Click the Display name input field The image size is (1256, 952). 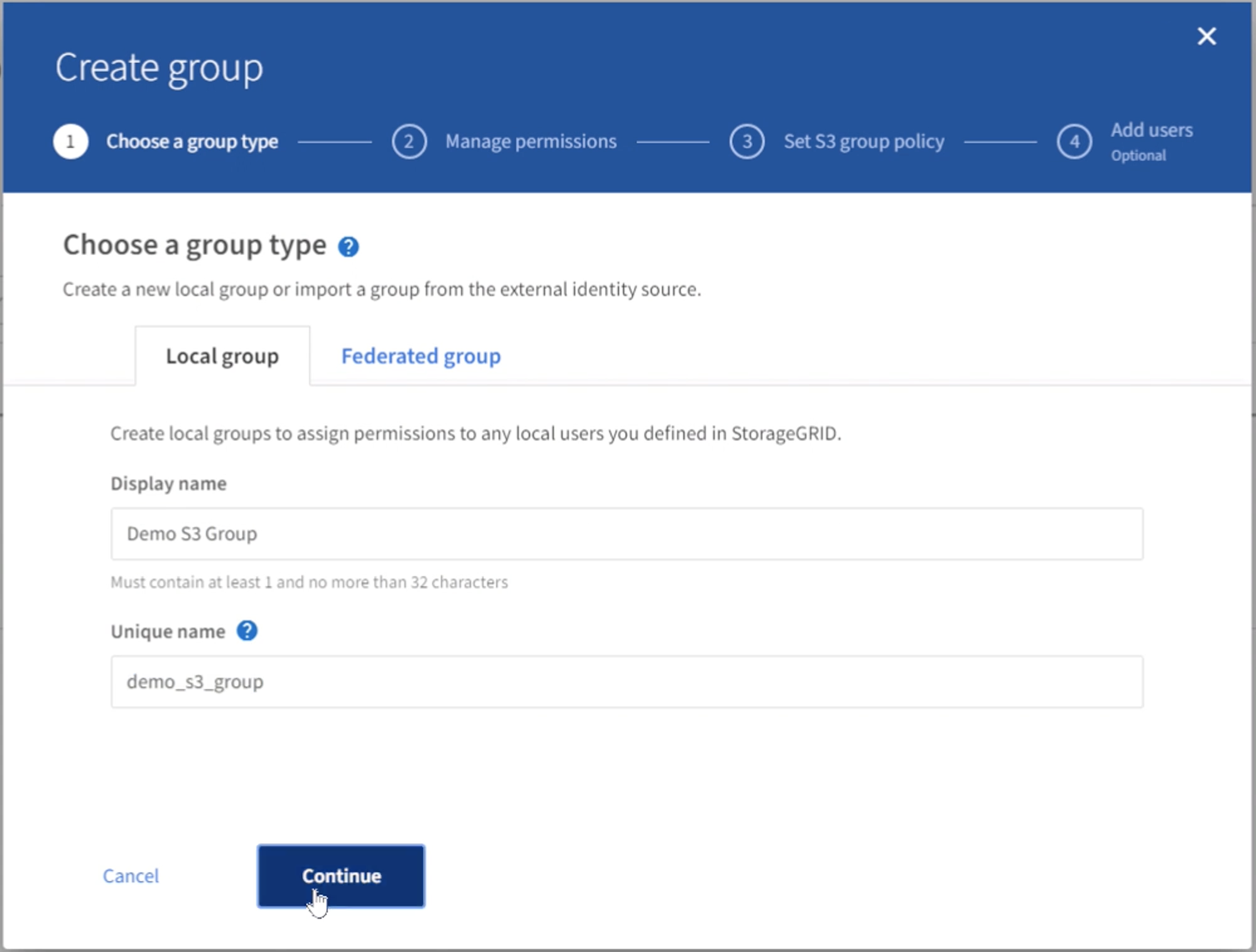point(627,533)
